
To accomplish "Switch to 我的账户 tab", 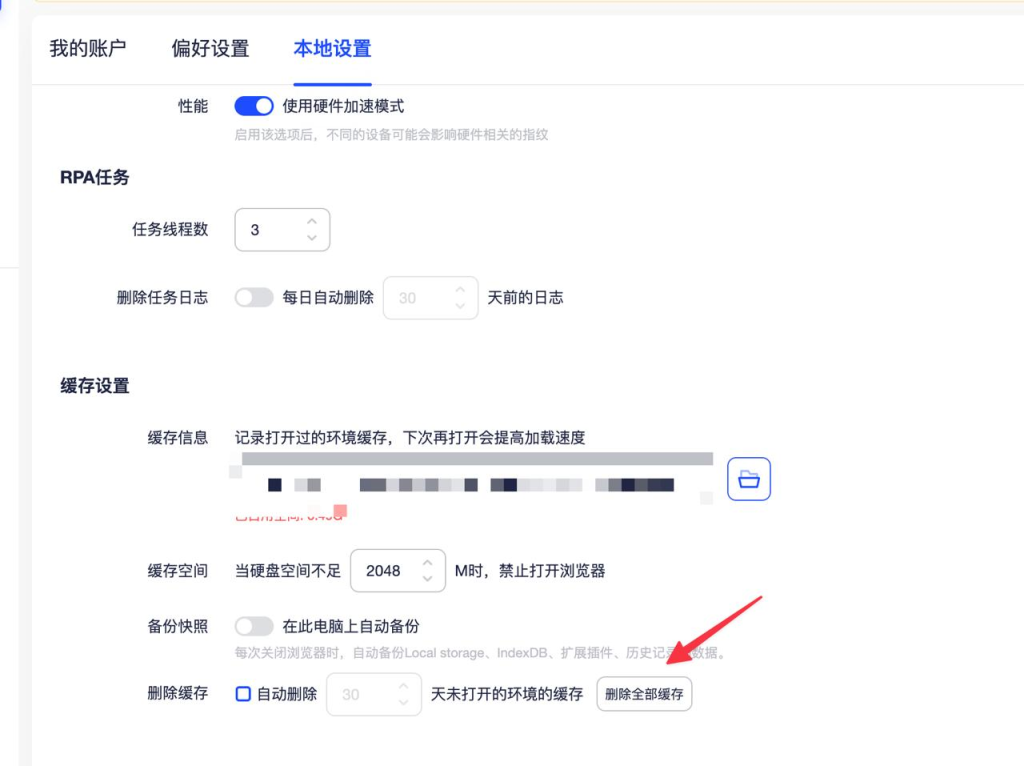I will pos(88,48).
